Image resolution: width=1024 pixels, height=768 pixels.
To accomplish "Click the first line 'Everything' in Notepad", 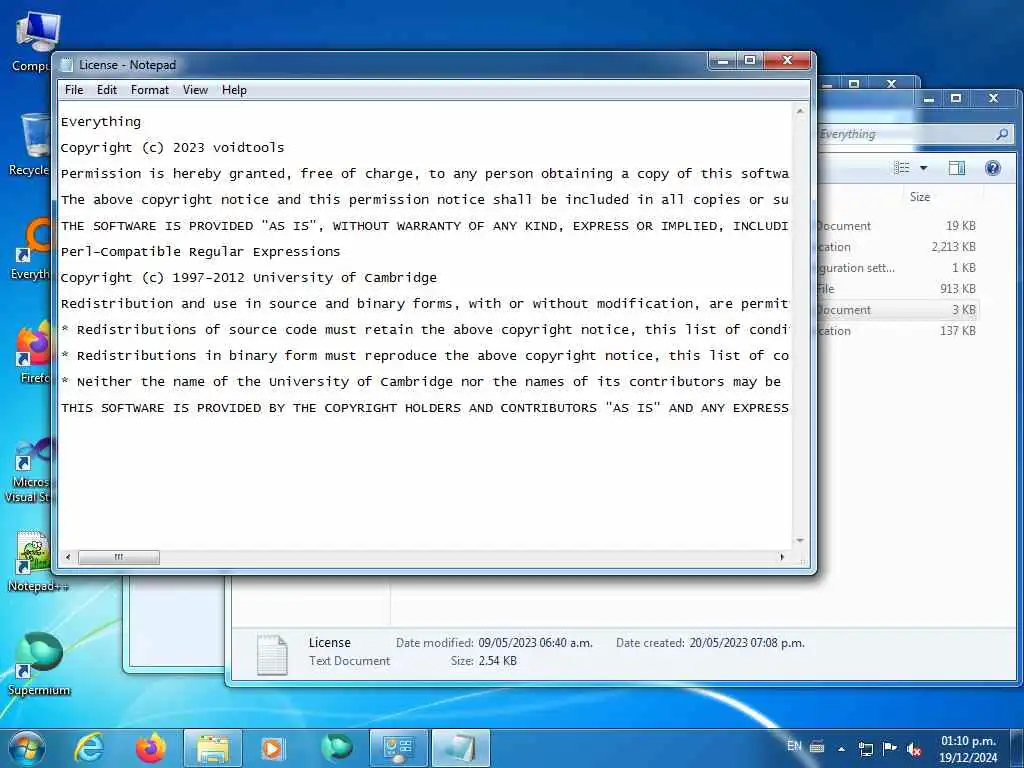I will (x=101, y=121).
